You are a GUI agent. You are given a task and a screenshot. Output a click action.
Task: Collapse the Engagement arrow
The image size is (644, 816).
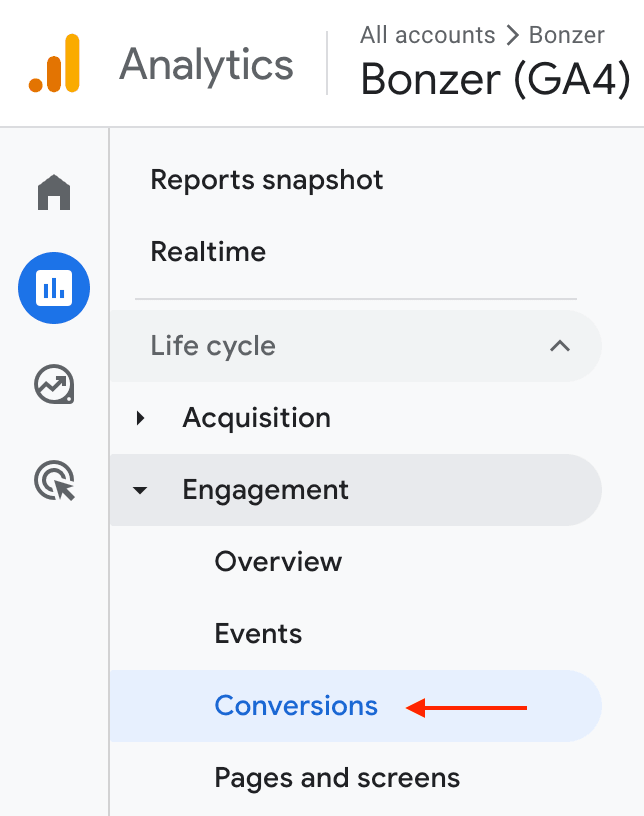click(x=140, y=490)
